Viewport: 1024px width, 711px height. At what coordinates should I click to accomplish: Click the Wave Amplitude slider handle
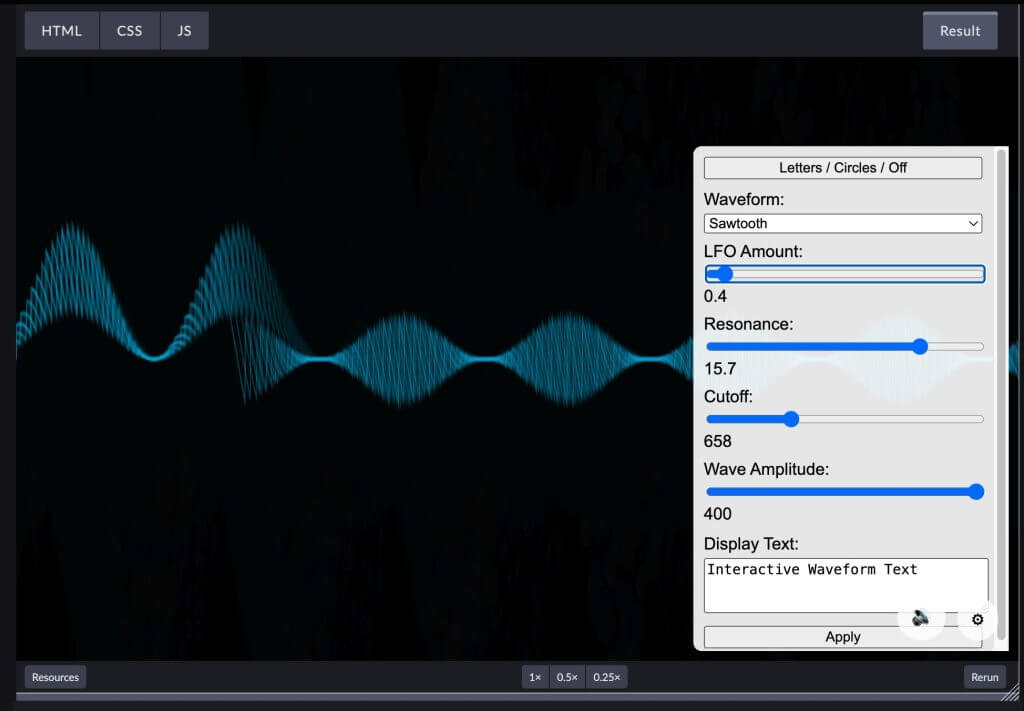(x=976, y=492)
